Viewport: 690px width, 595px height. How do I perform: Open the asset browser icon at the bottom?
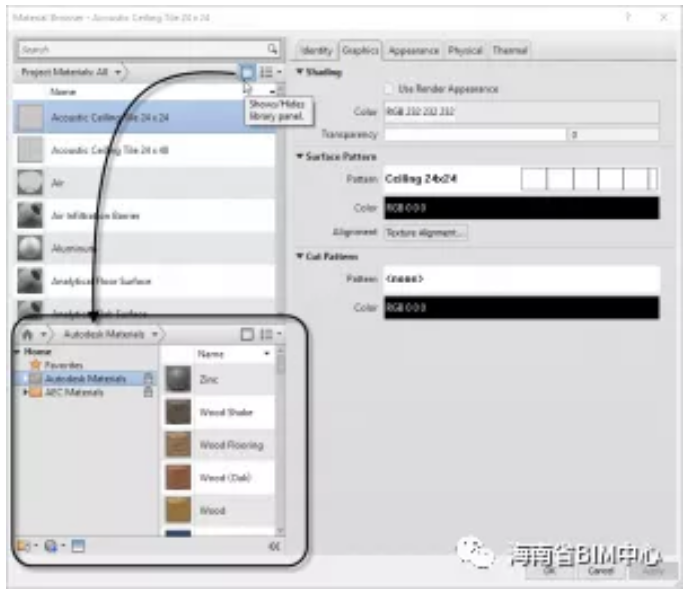click(78, 546)
